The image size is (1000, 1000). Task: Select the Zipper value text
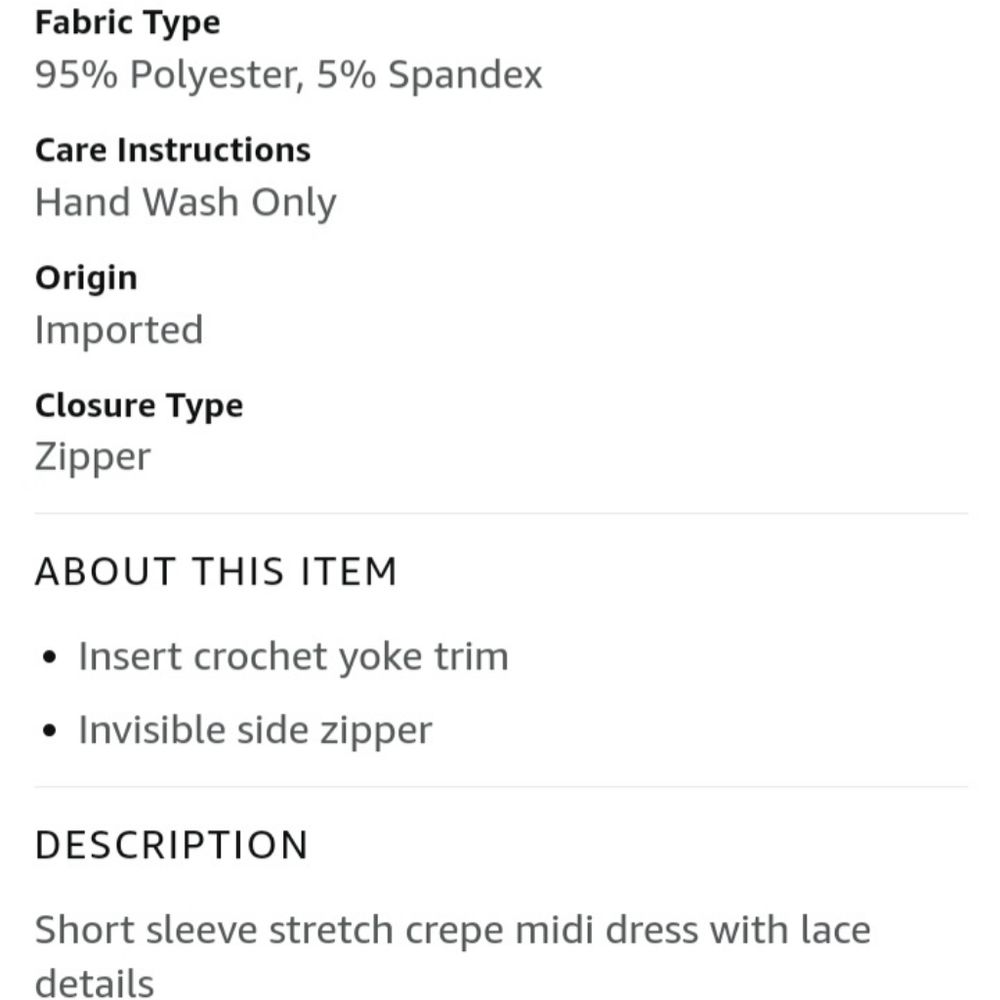93,458
